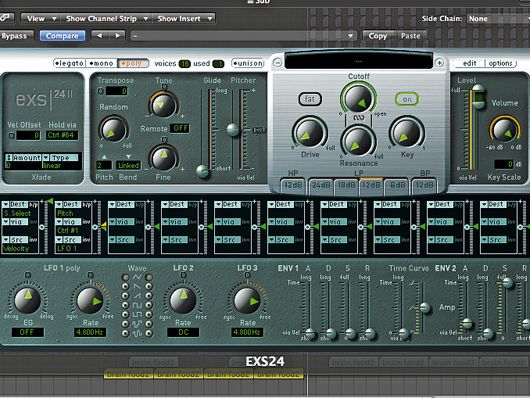Click the minus button beside instrument display
Viewport: 530px width, 398px height.
pos(278,63)
